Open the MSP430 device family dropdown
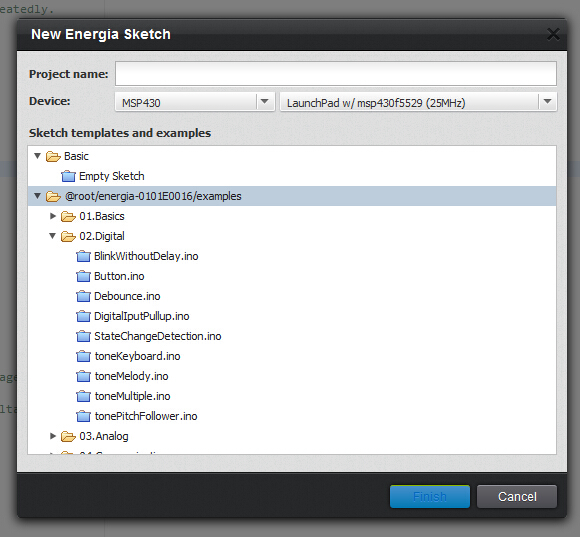Viewport: 580px width, 537px height. pyautogui.click(x=195, y=102)
